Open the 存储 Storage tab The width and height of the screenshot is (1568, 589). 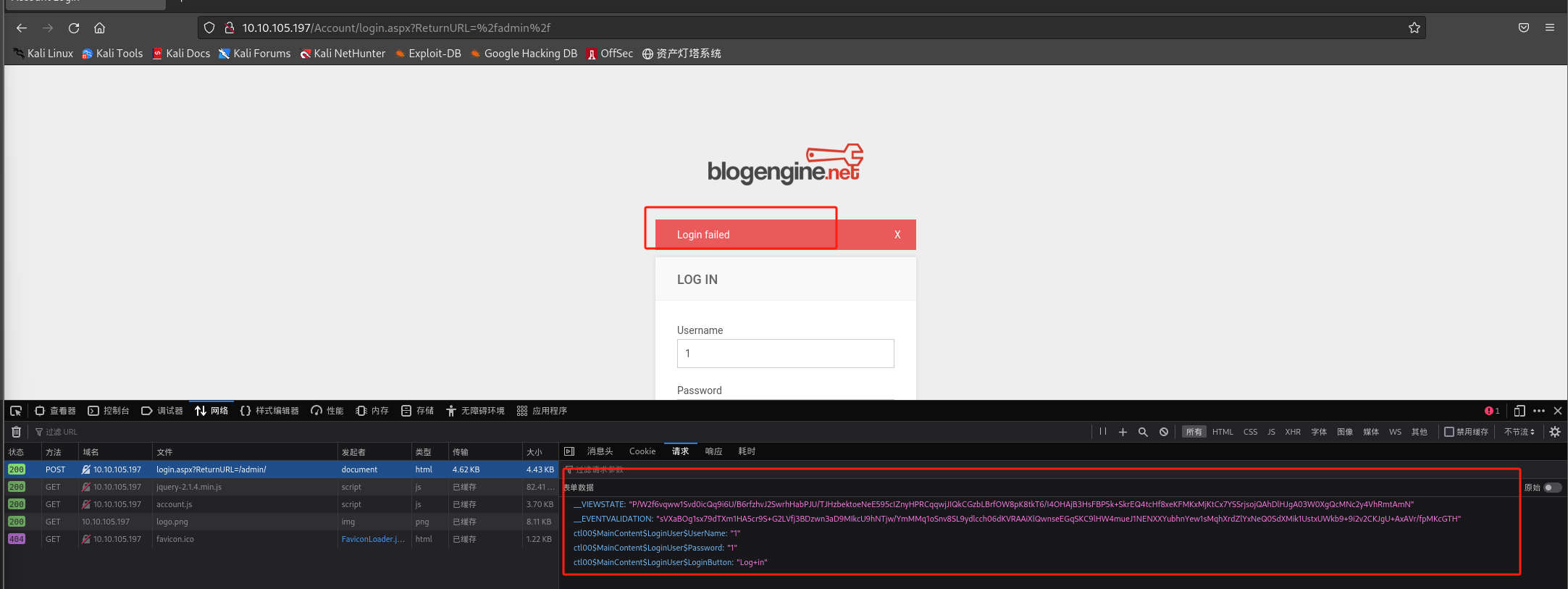[x=417, y=411]
